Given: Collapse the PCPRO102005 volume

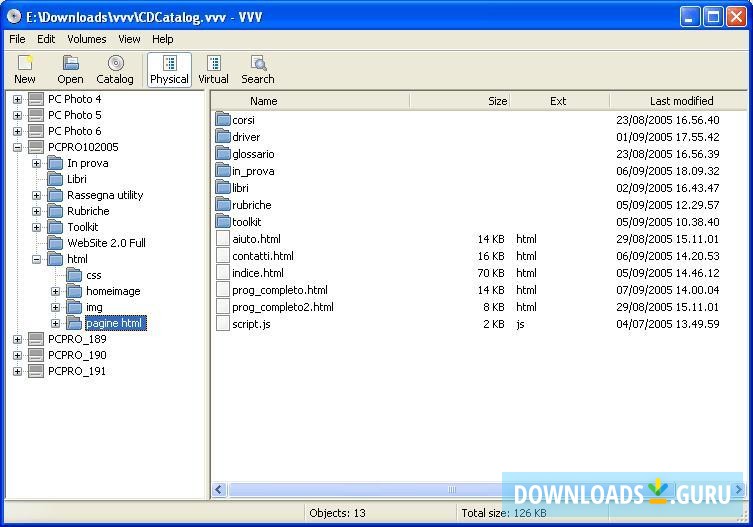Looking at the screenshot, I should pyautogui.click(x=17, y=147).
